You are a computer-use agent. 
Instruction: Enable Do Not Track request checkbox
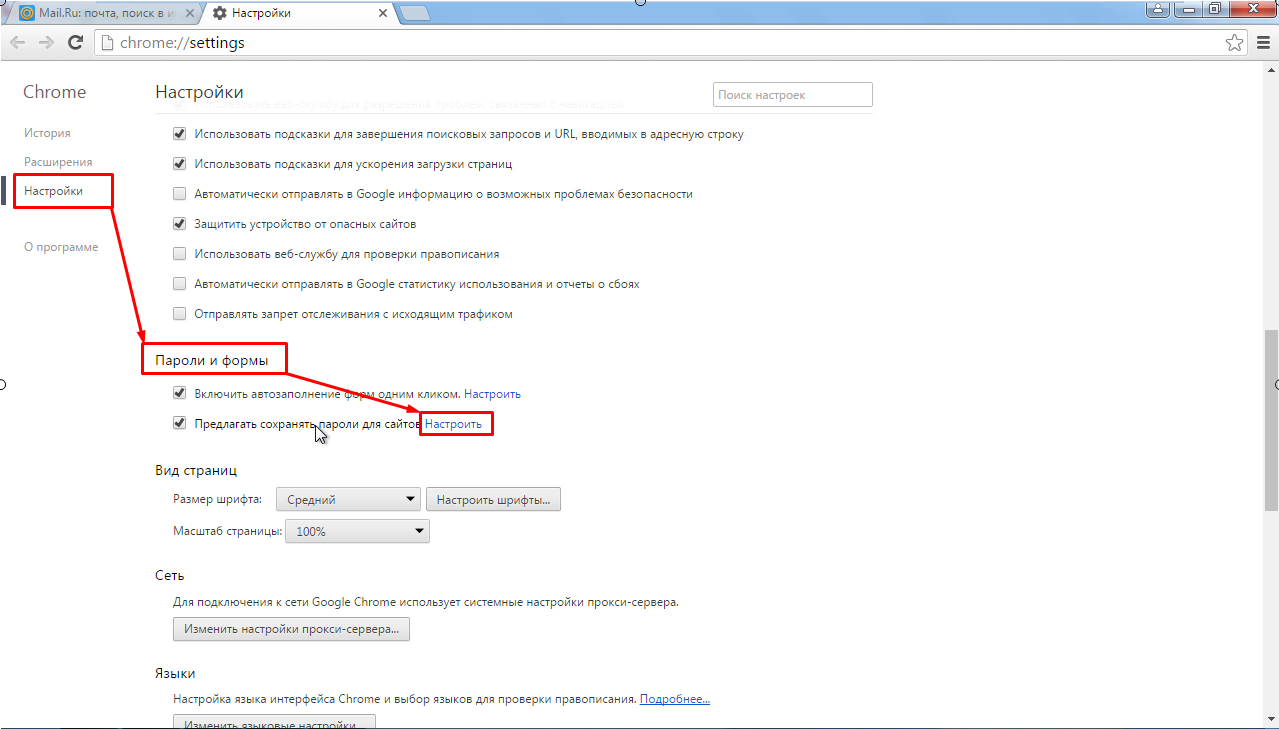coord(180,314)
